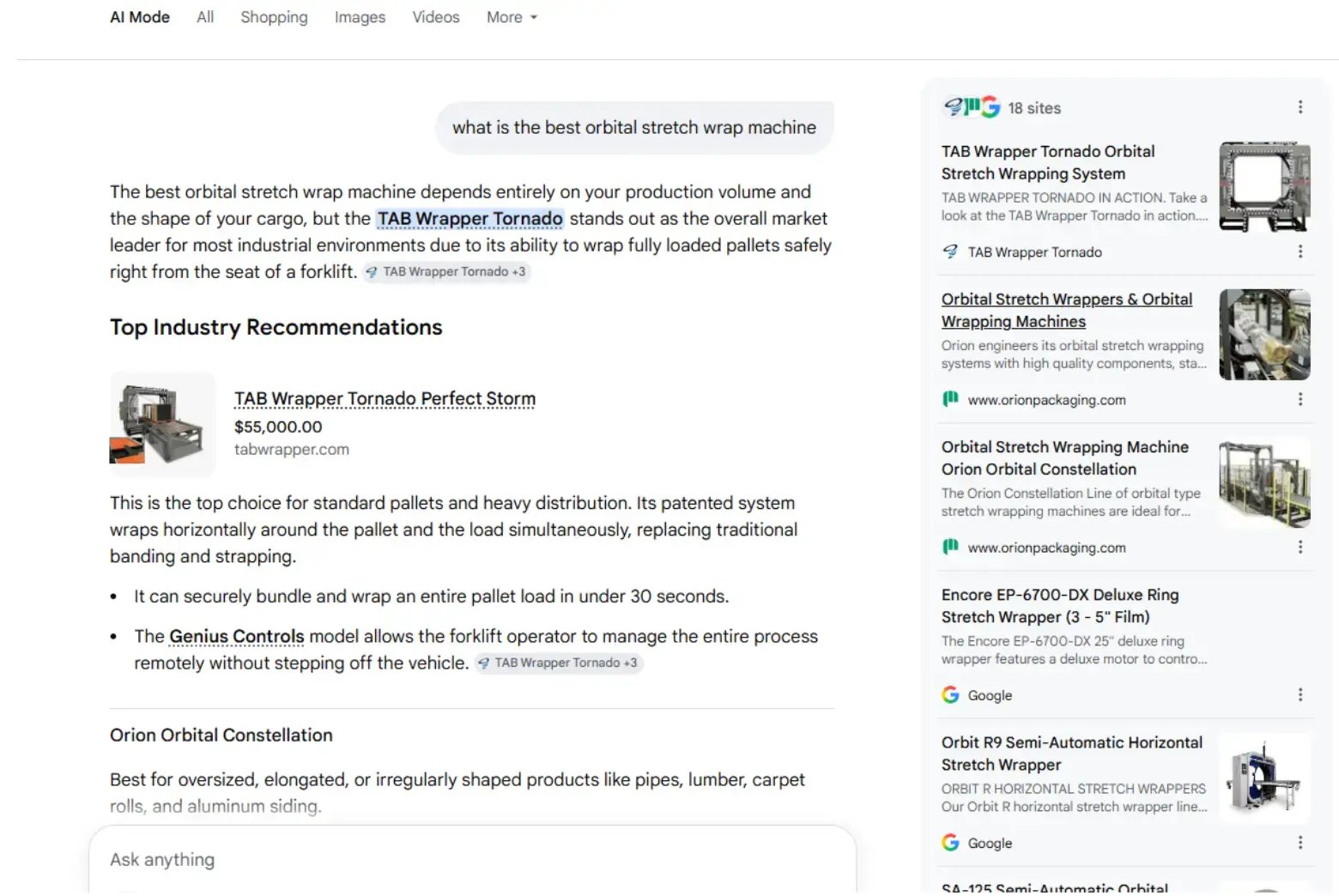Open Encore EP-6700-DX Deluxe Ring Stretch Wrapper result
The height and width of the screenshot is (896, 1339).
click(x=1060, y=606)
